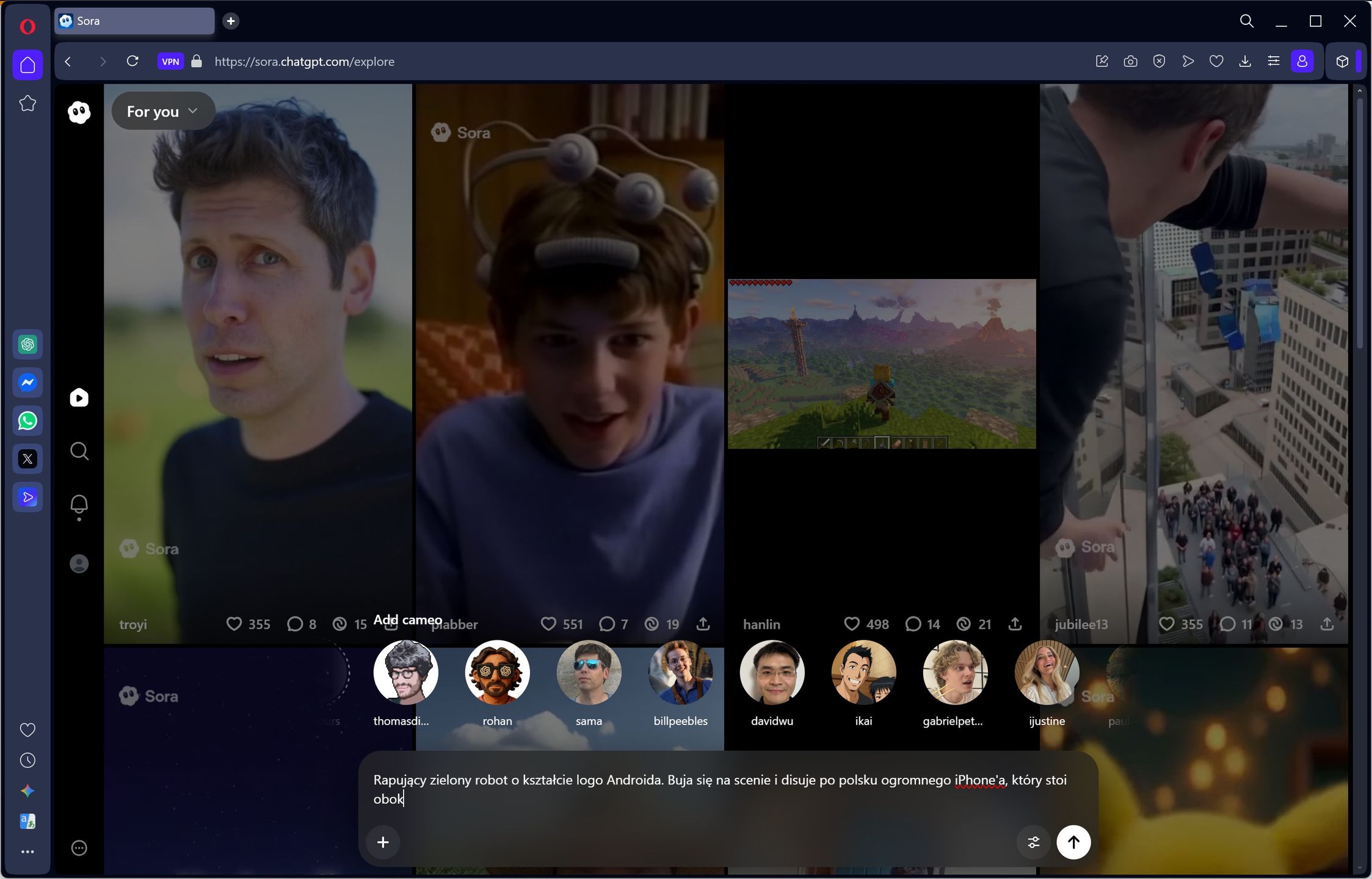Select thomasdi cameo avatar
Screen dimensions: 1372x879
405,673
